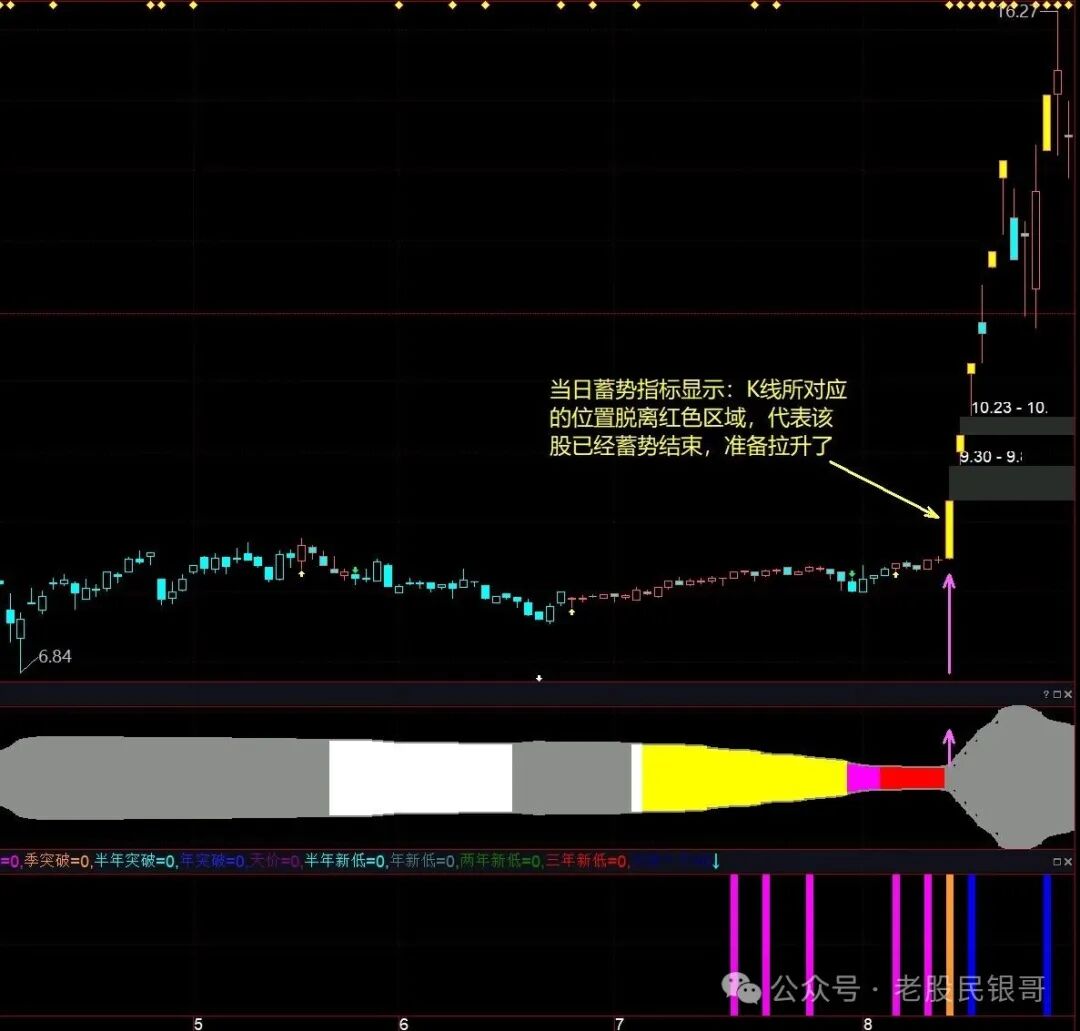Select the 年突破=0 indicator value
The image size is (1080, 1031).
[x=213, y=861]
